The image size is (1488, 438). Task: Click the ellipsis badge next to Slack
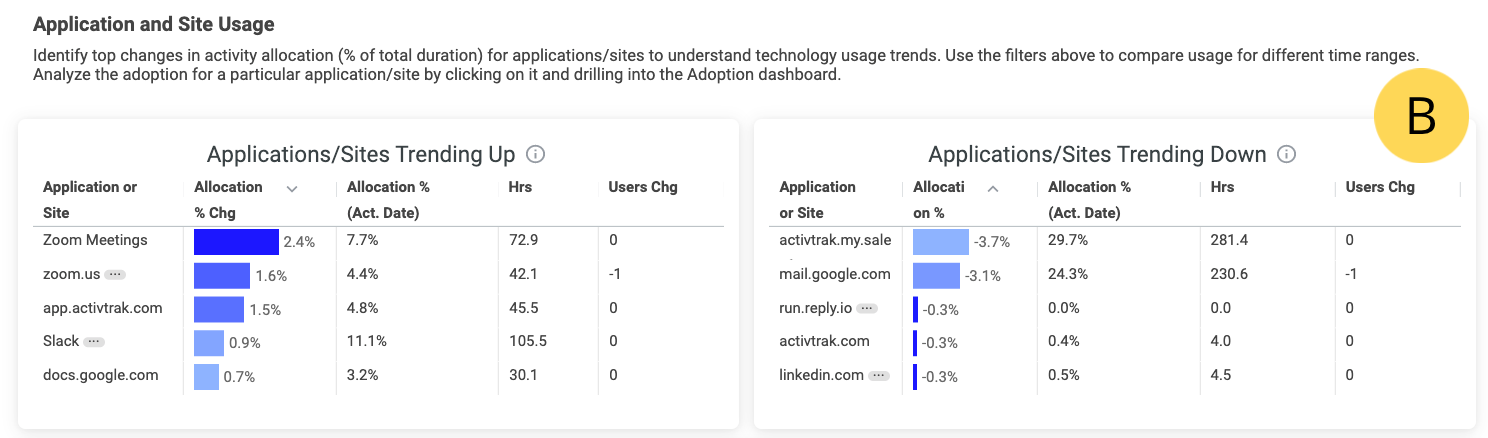(x=94, y=342)
